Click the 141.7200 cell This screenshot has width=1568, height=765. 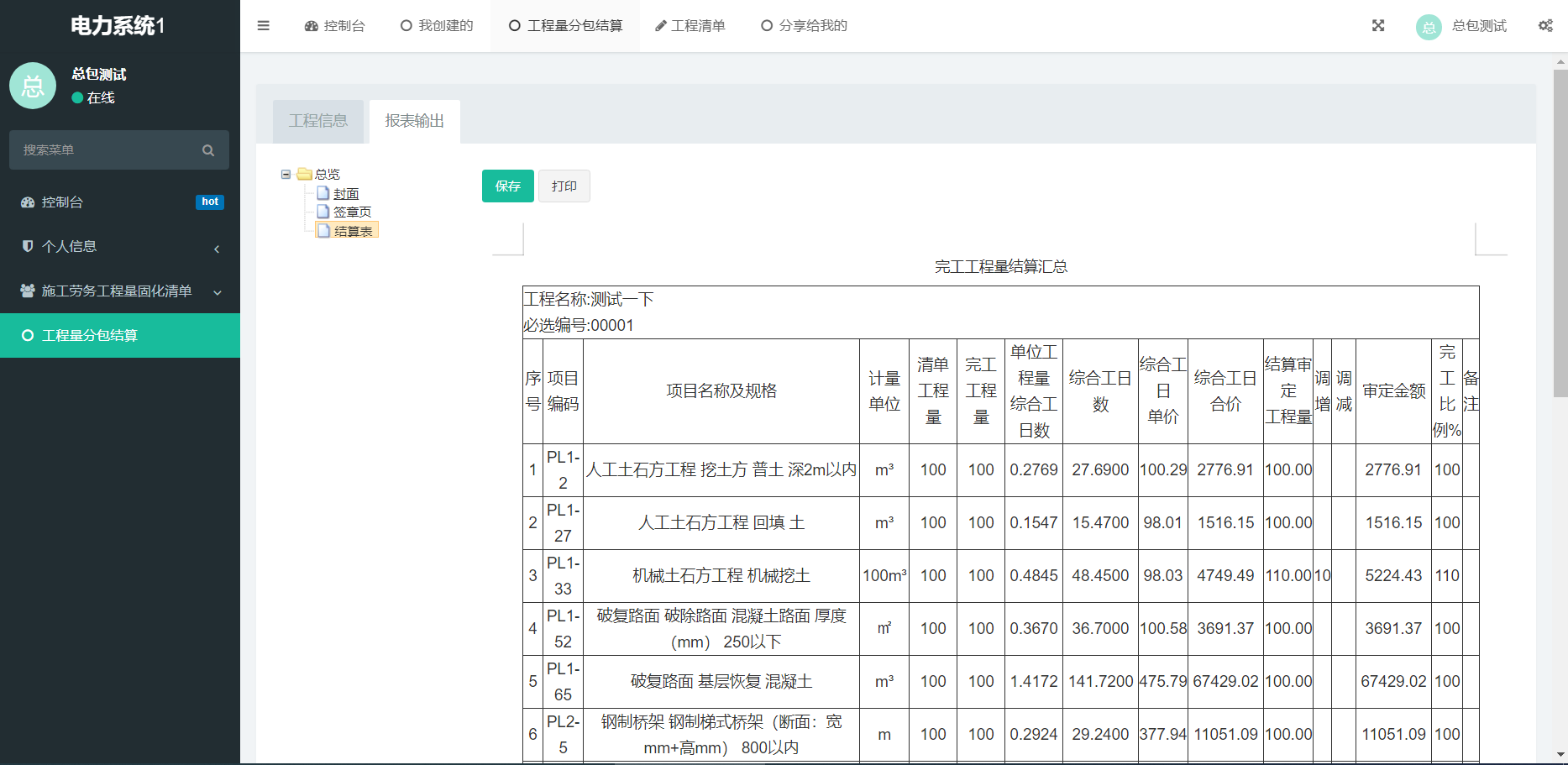click(1100, 682)
